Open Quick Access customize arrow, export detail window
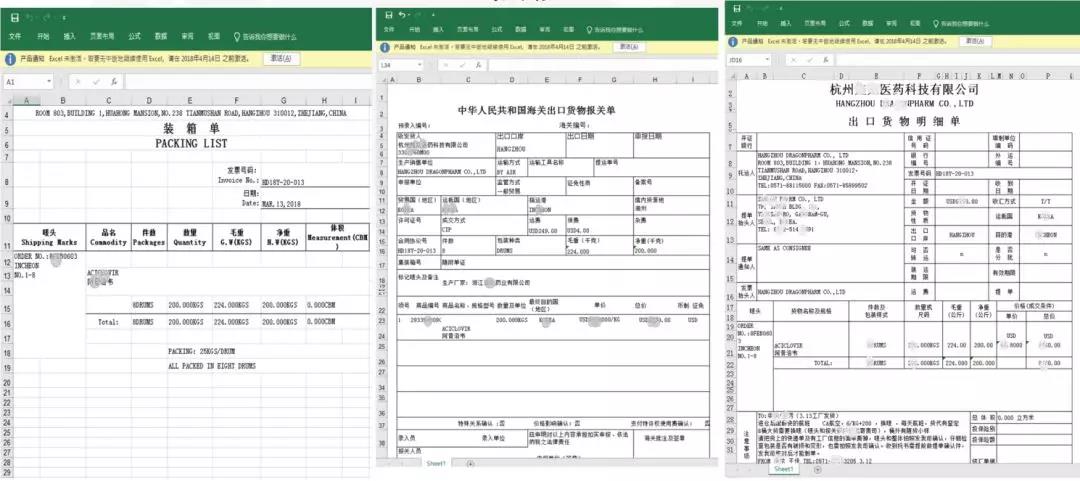Screen dimensions: 1080x481 pyautogui.click(x=781, y=9)
